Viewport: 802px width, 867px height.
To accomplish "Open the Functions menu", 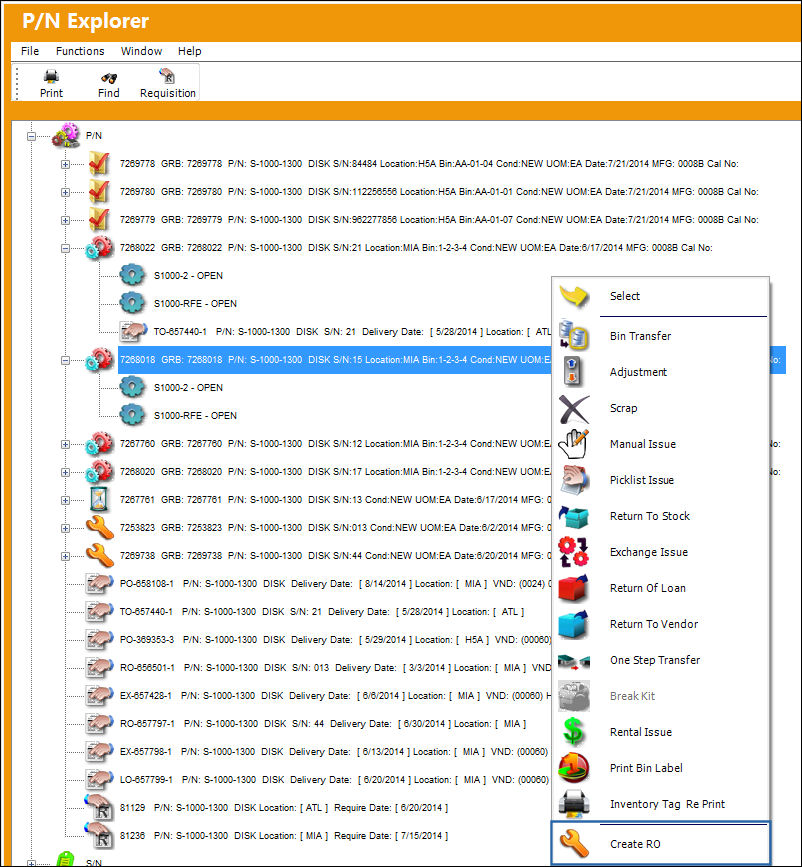I will (80, 51).
